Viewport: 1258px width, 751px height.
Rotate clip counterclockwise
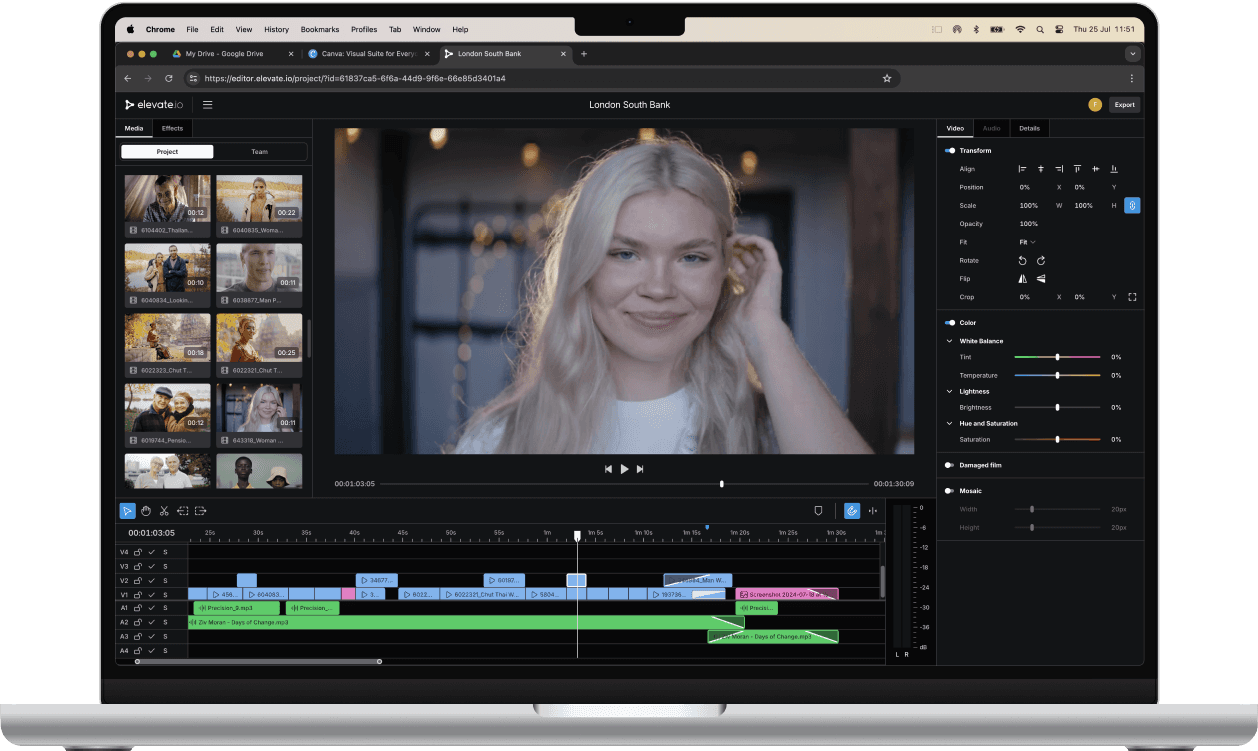(1022, 260)
